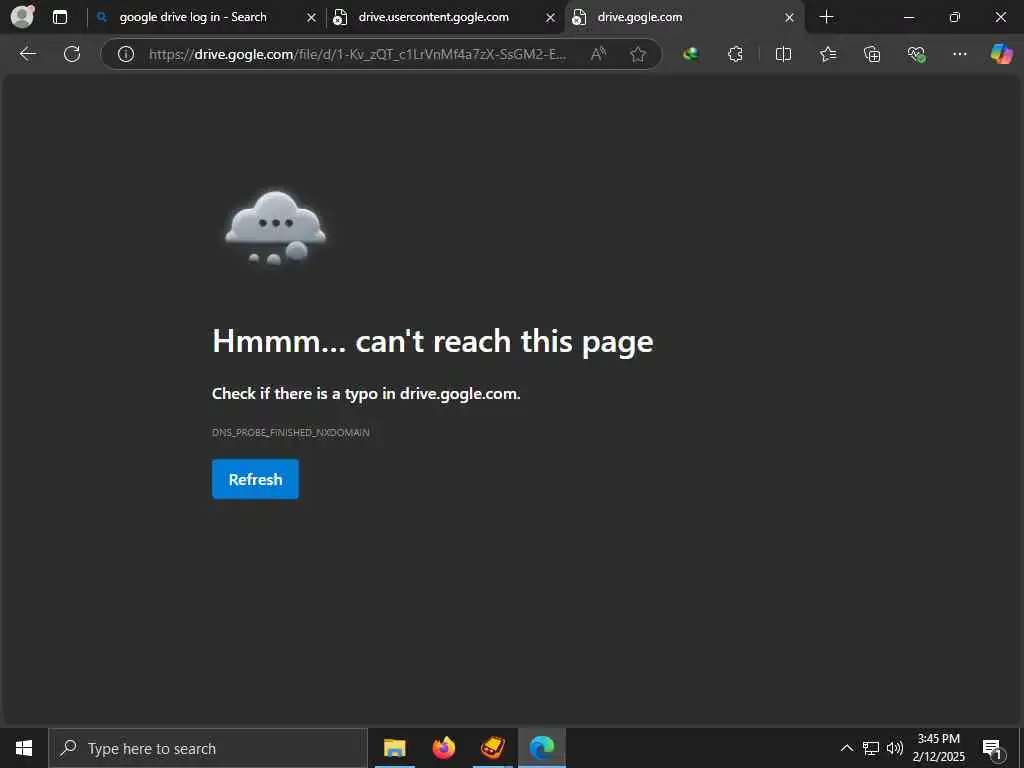Open clock showing 3:45 PM 2/12/2025

coord(938,748)
